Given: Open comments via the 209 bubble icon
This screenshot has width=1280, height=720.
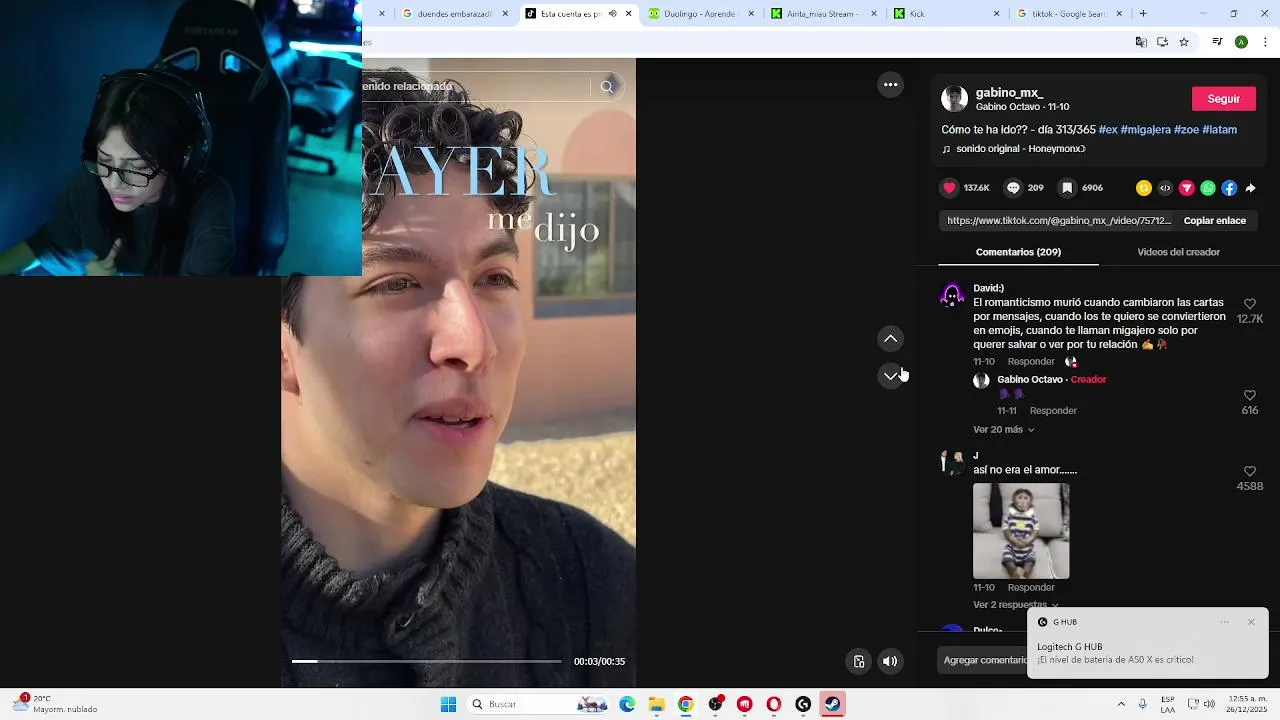Looking at the screenshot, I should [1013, 188].
